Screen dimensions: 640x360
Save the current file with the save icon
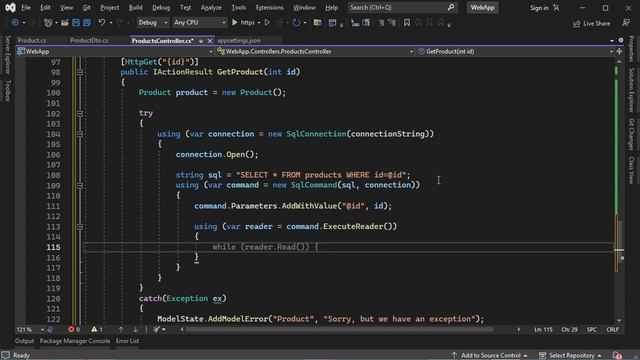[76, 23]
